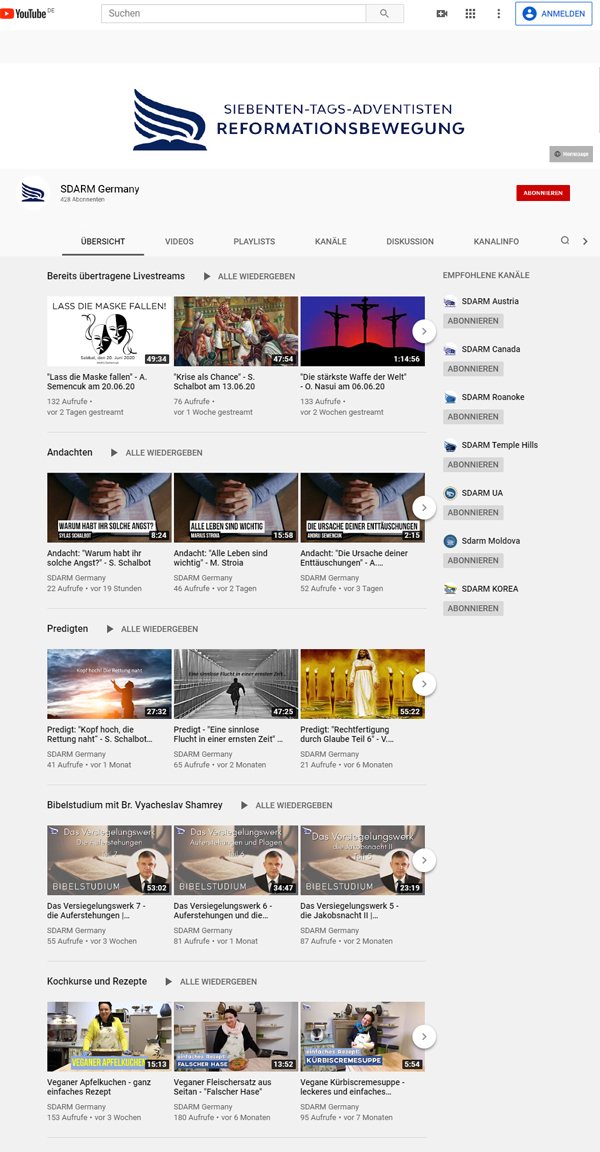Click the Suchen search field
The height and width of the screenshot is (1152, 600).
click(234, 13)
